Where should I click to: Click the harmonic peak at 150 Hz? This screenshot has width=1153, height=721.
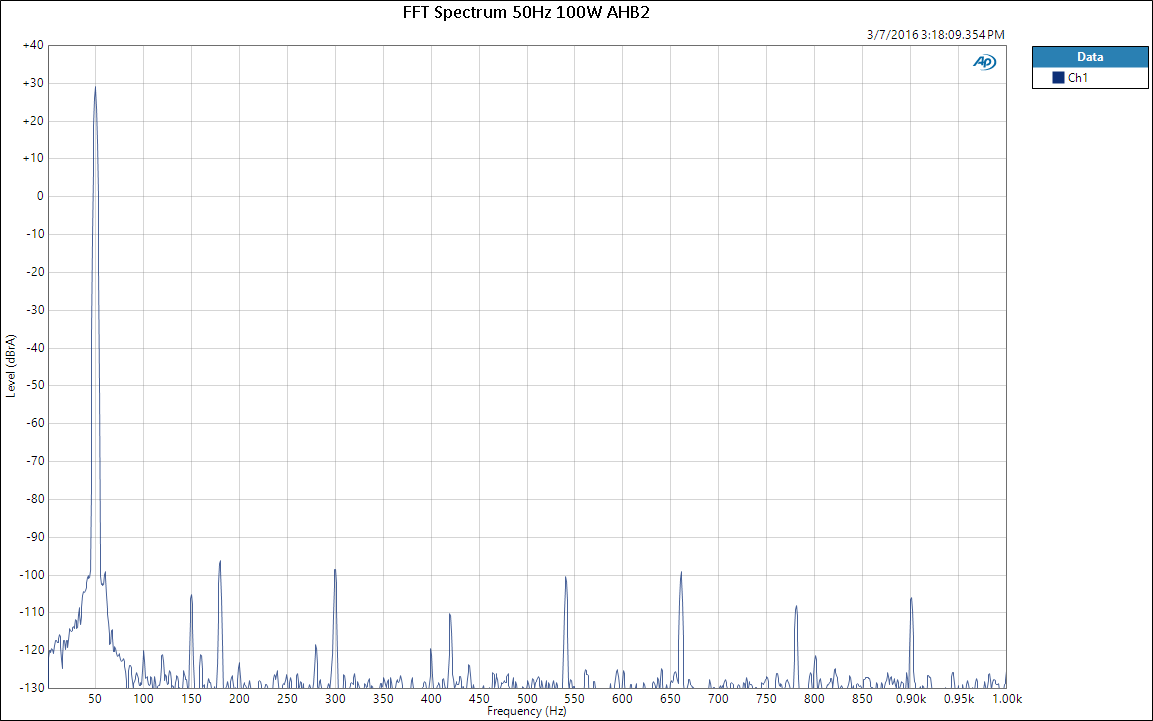(191, 596)
